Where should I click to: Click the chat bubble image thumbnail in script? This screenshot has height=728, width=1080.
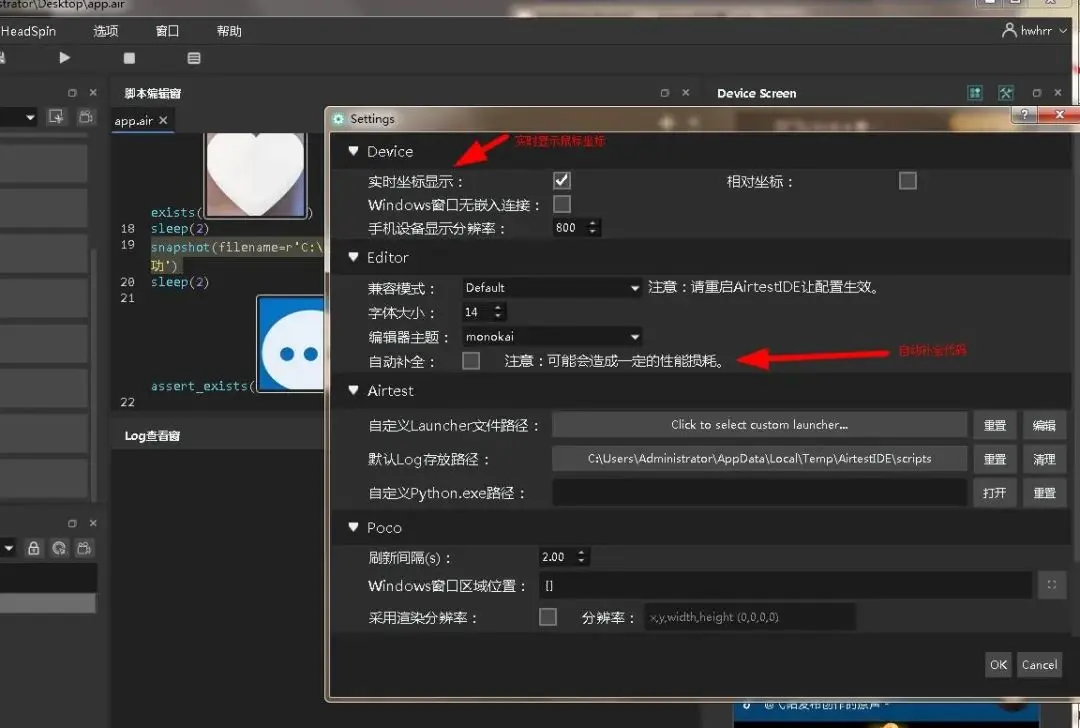point(291,344)
